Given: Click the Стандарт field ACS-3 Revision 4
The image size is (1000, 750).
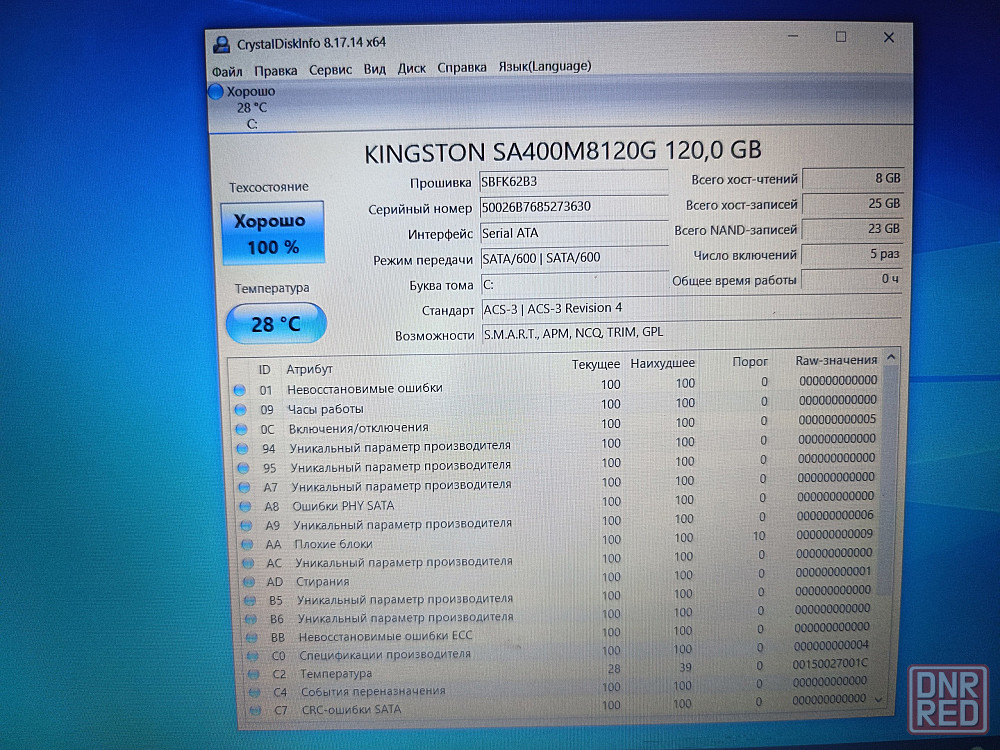Looking at the screenshot, I should pyautogui.click(x=691, y=308).
